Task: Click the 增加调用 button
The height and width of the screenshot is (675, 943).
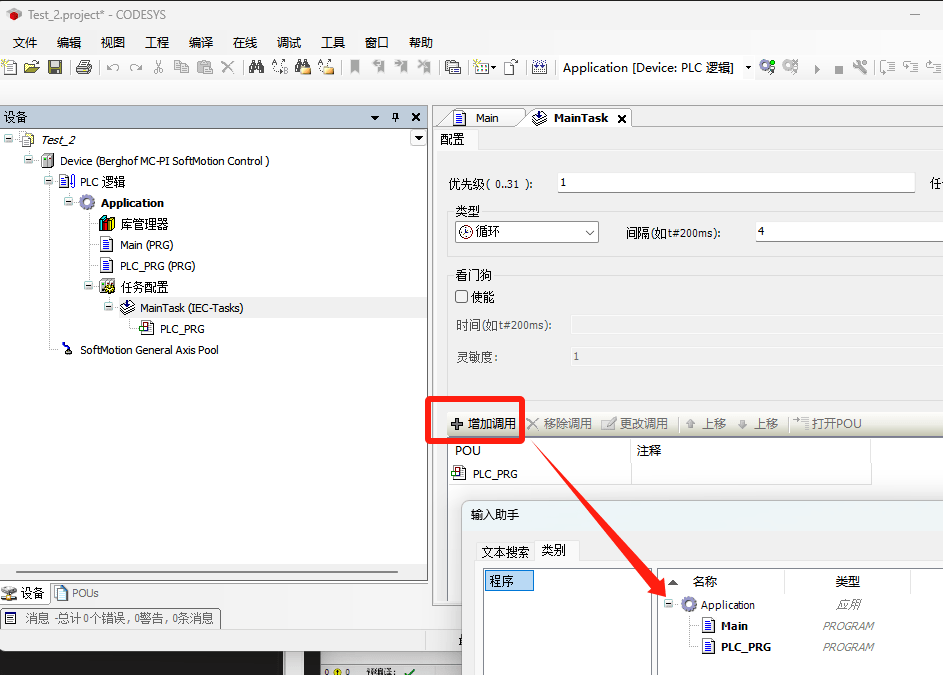Action: (x=484, y=424)
